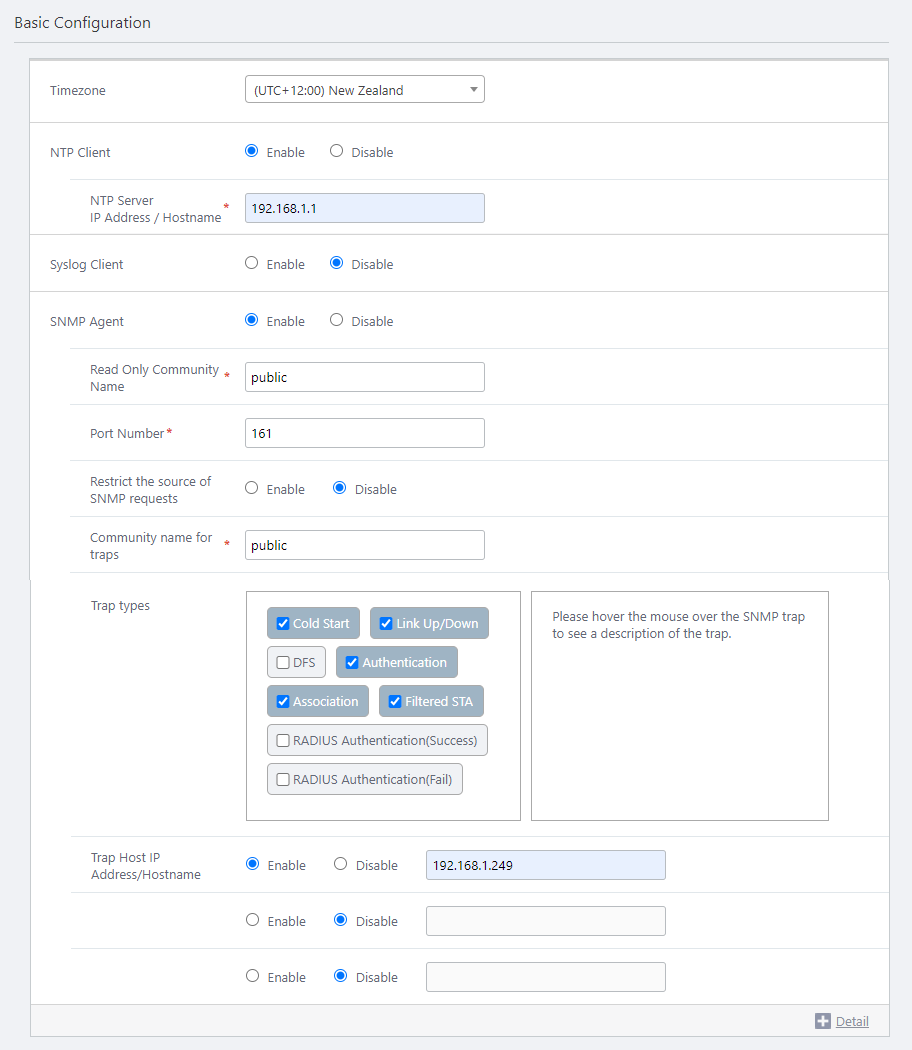The width and height of the screenshot is (912, 1050).
Task: Enable restricting source of SNMP requests
Action: pos(252,489)
